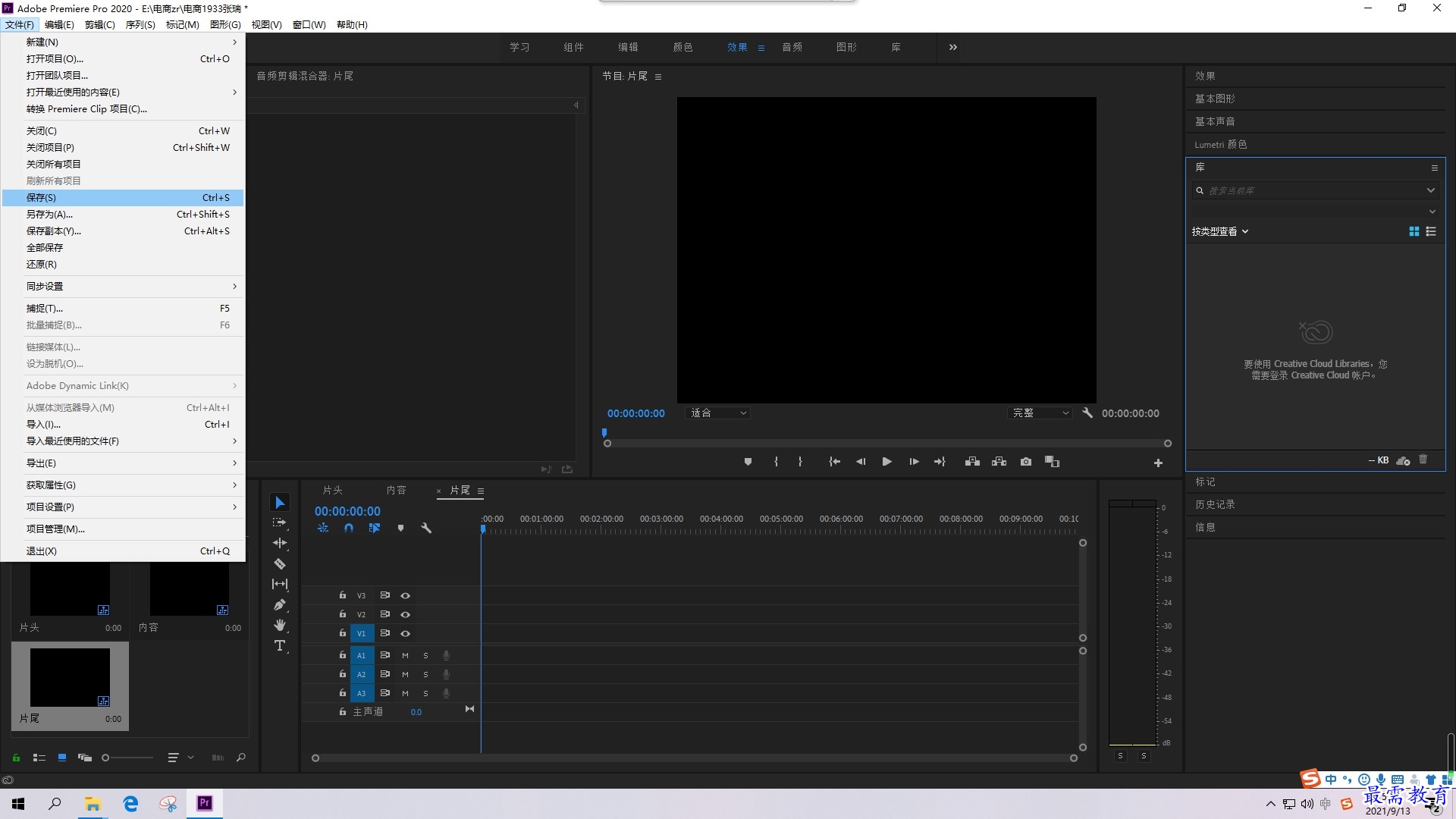Switch library to list view icon
The height and width of the screenshot is (819, 1456).
1431,231
